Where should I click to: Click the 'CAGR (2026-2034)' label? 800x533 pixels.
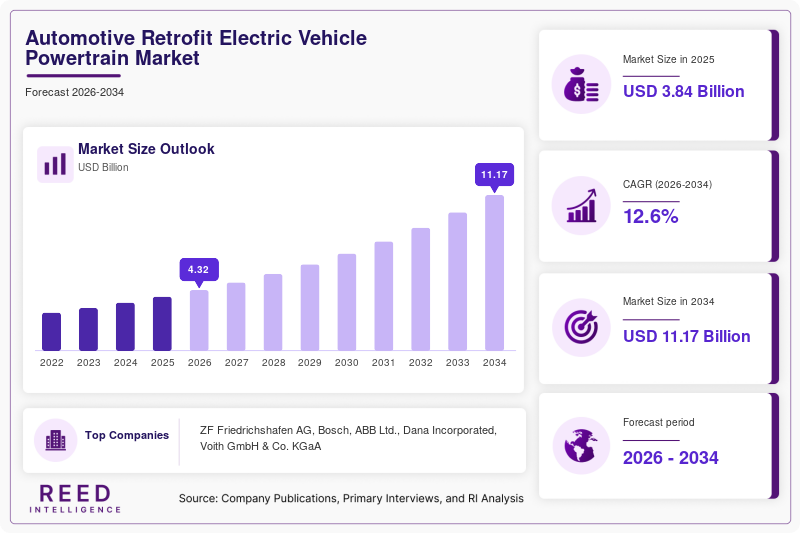click(667, 184)
